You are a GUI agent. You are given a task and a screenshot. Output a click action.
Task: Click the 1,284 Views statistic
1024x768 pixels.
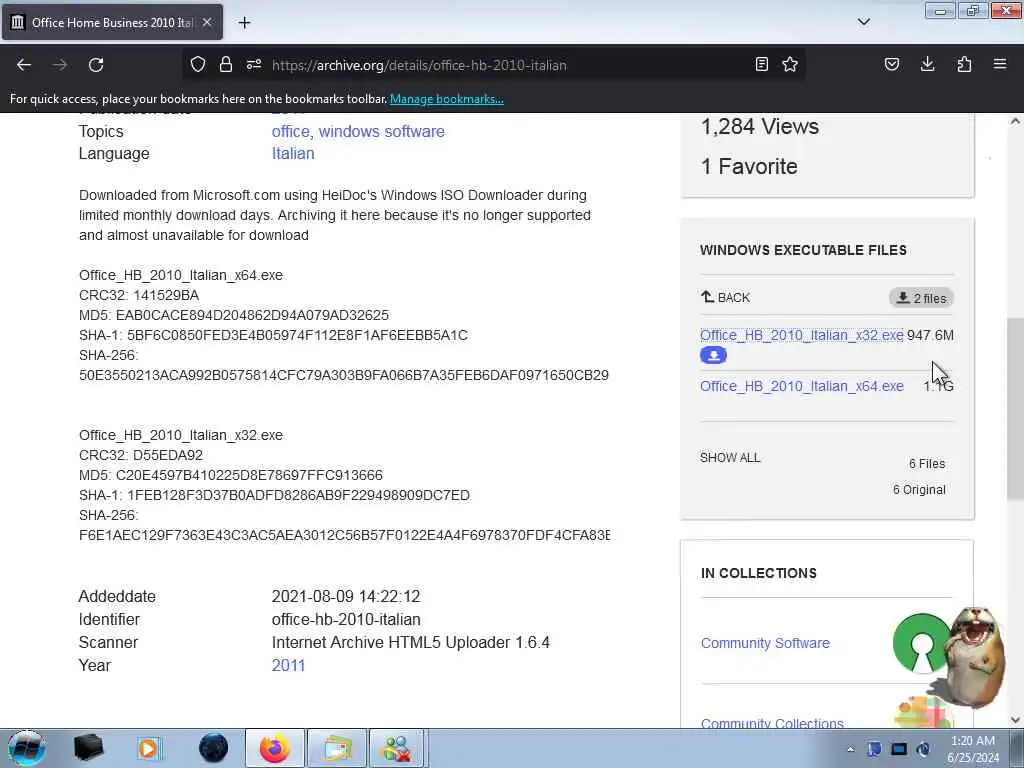point(760,126)
